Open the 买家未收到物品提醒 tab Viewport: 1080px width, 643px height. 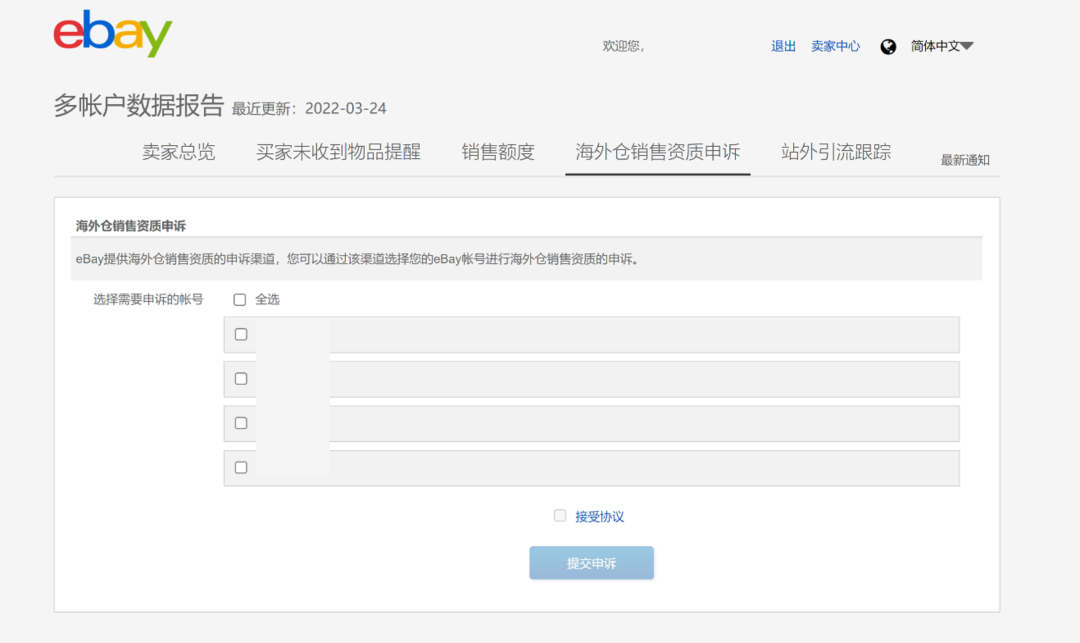coord(338,152)
